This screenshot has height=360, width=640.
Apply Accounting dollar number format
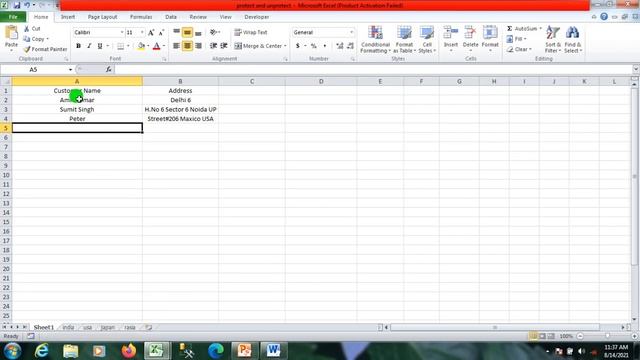point(298,46)
